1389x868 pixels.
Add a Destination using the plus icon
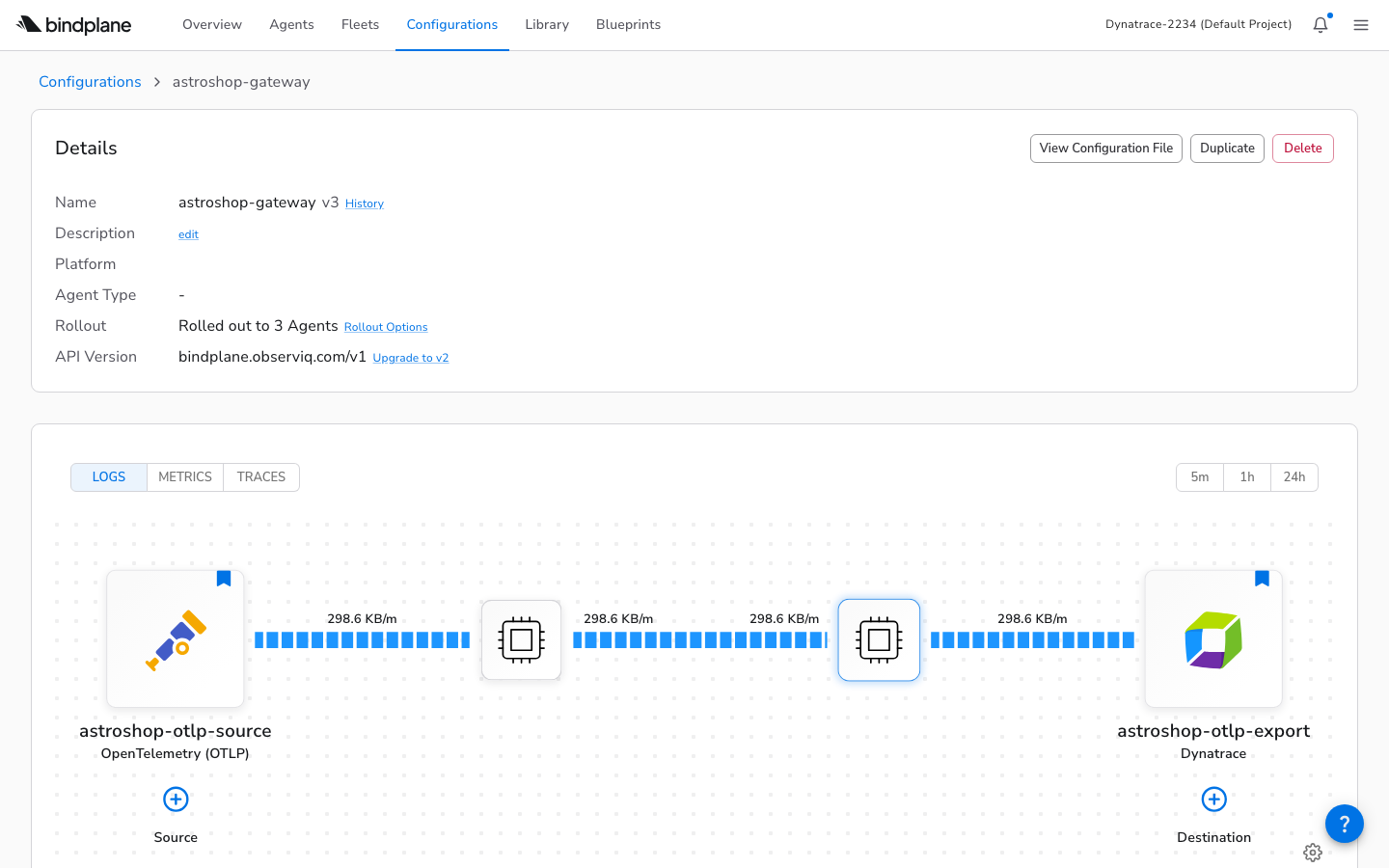[x=1213, y=800]
